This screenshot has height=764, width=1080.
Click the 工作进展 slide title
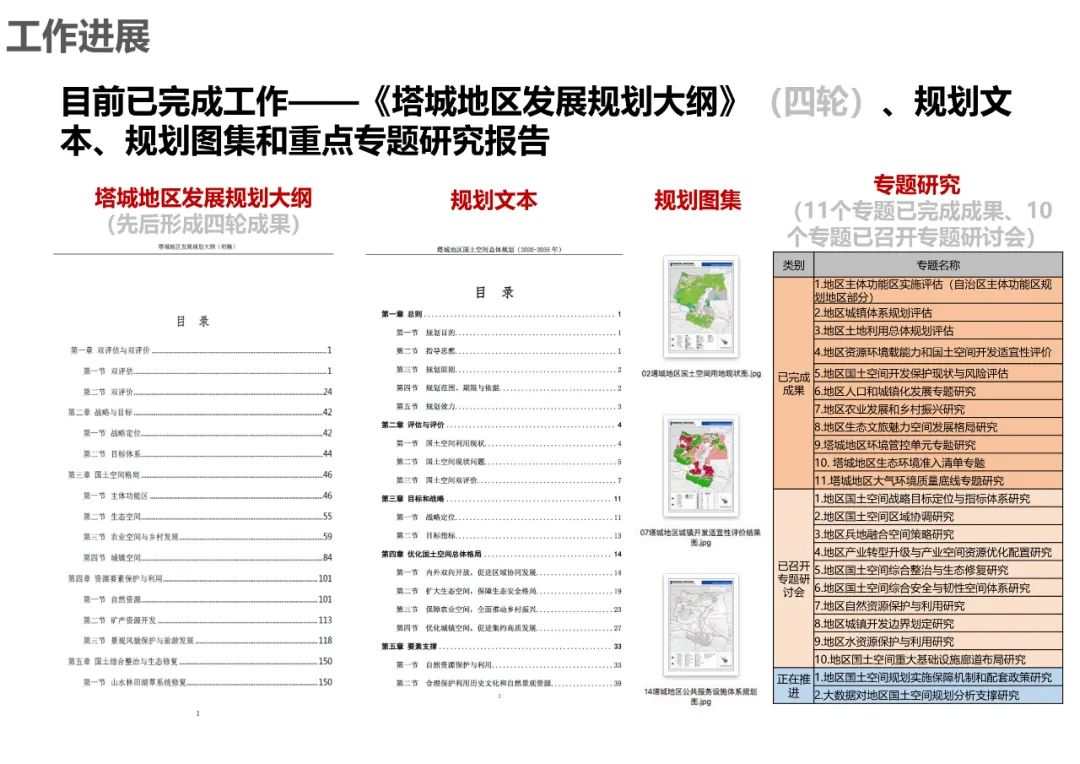(78, 37)
